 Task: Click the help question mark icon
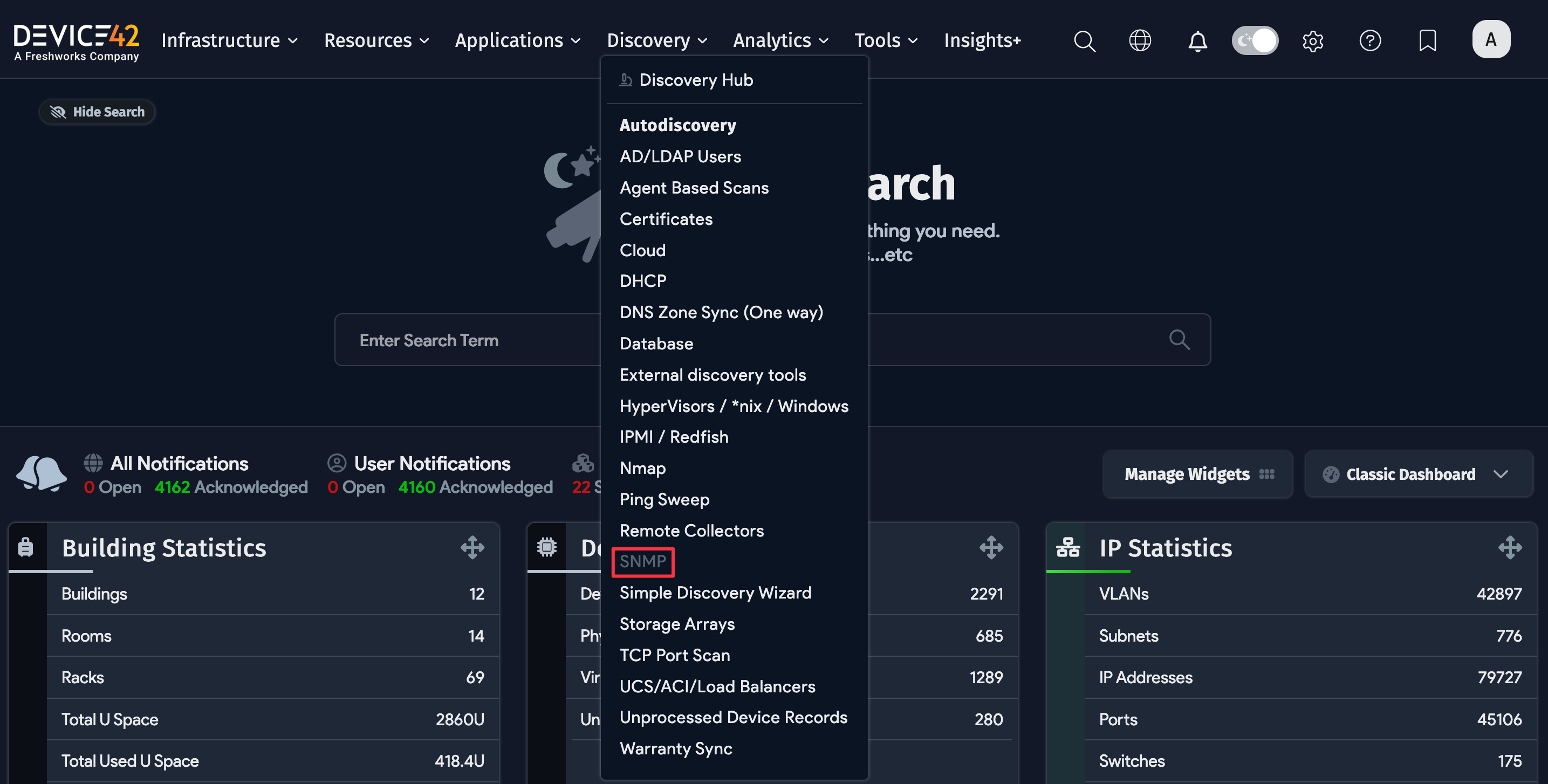click(1369, 41)
